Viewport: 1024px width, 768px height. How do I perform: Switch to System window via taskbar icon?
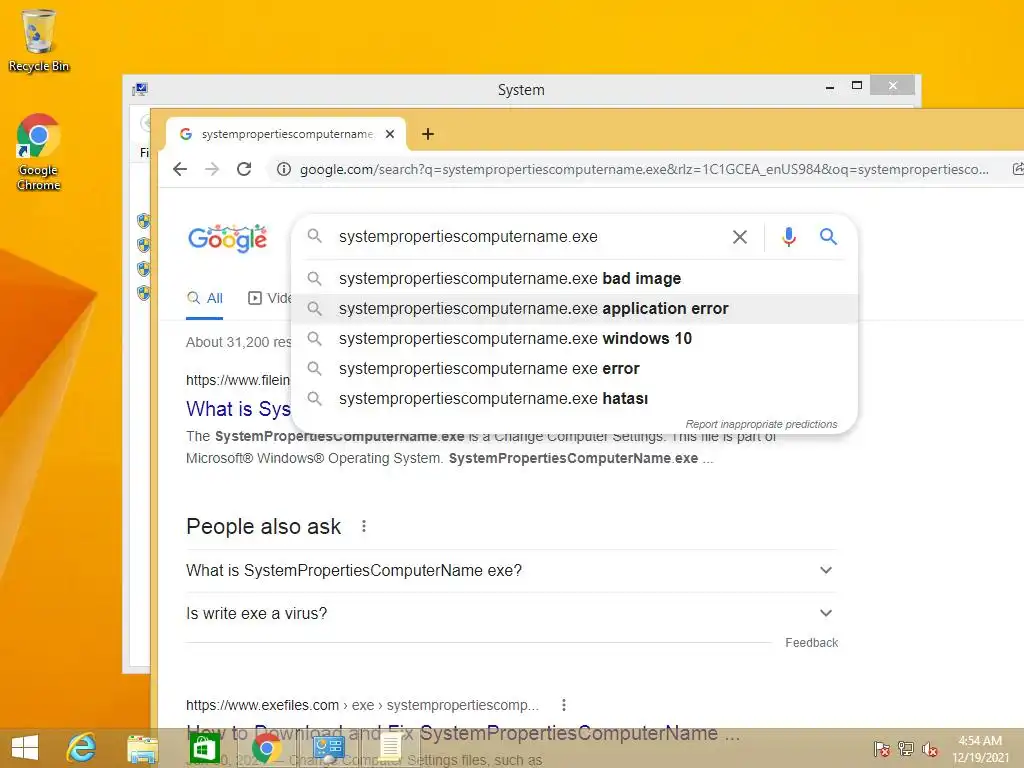(328, 748)
